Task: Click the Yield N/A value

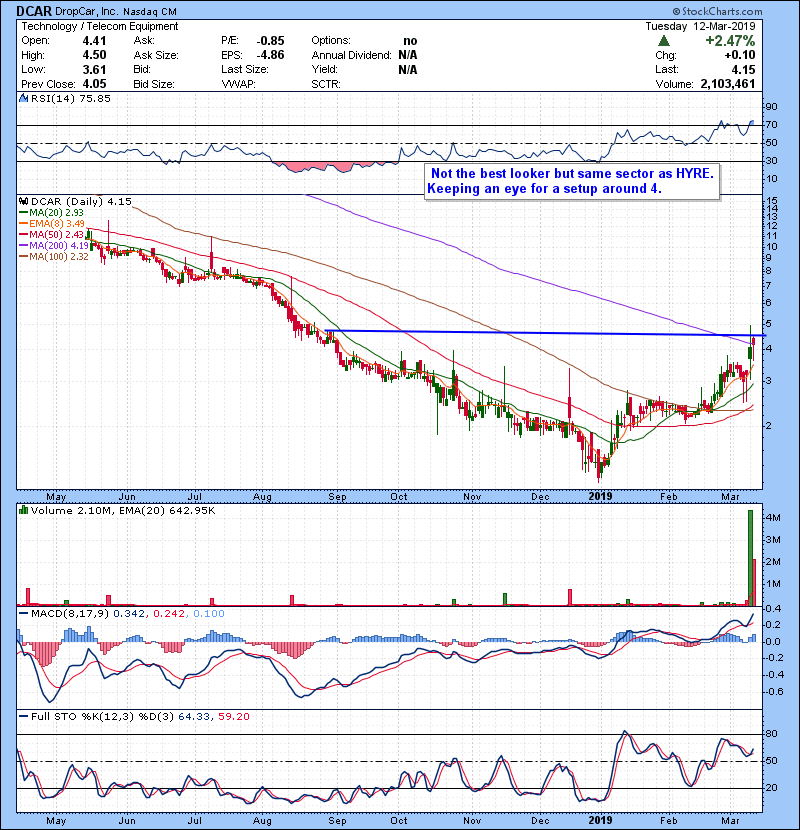Action: pos(408,69)
